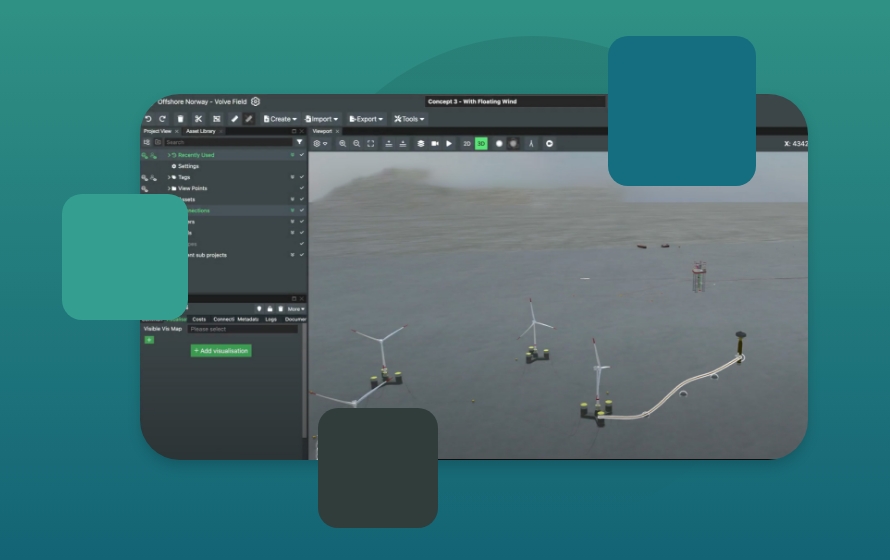
Task: Click the Visible Vis Map select field
Action: (x=242, y=329)
